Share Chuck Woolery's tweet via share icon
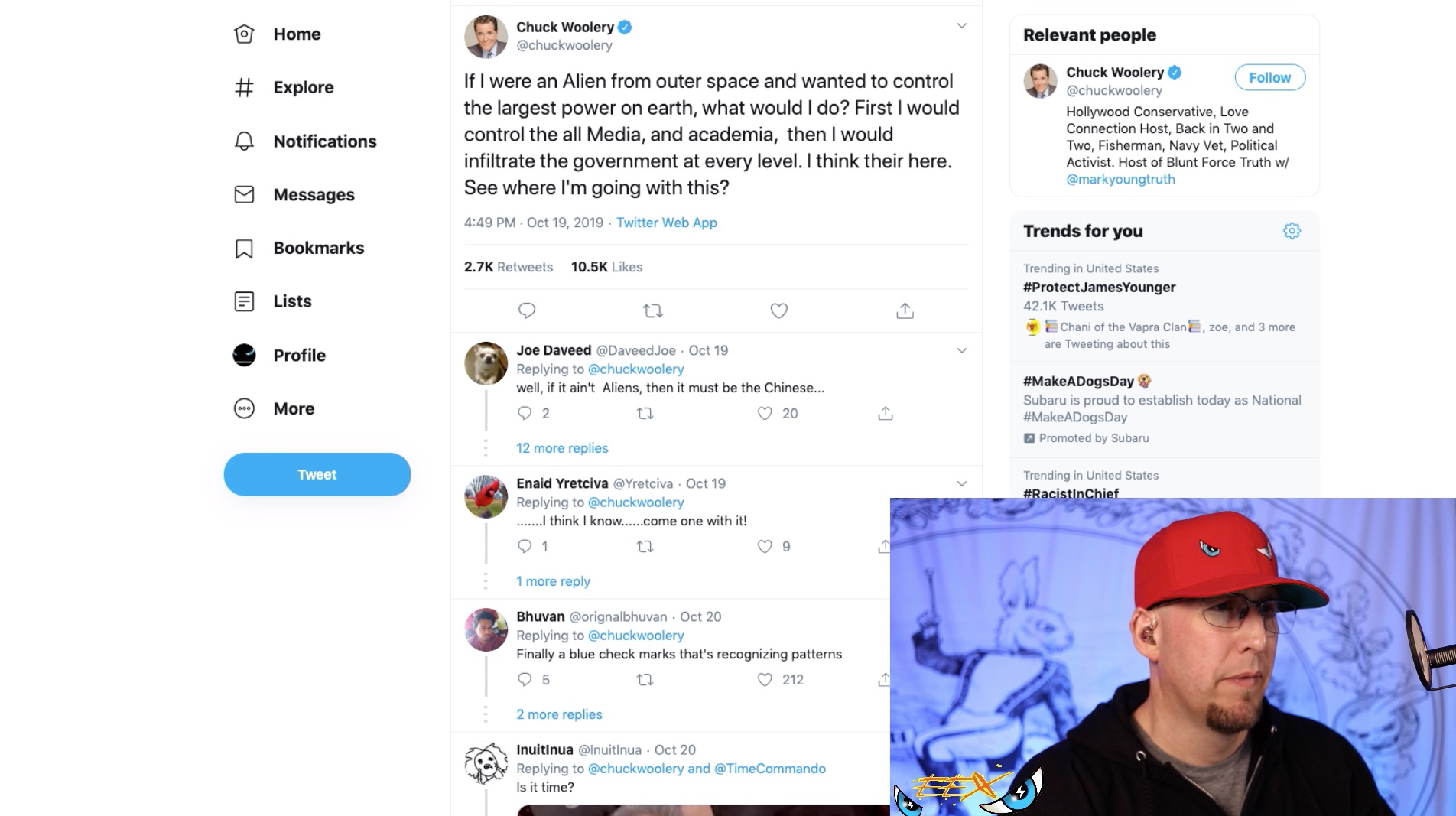This screenshot has width=1456, height=816. tap(905, 310)
